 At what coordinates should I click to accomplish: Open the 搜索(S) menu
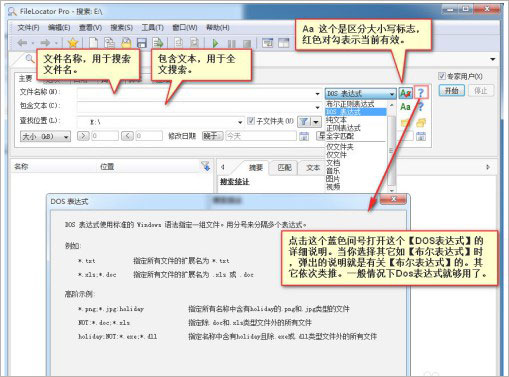[121, 27]
